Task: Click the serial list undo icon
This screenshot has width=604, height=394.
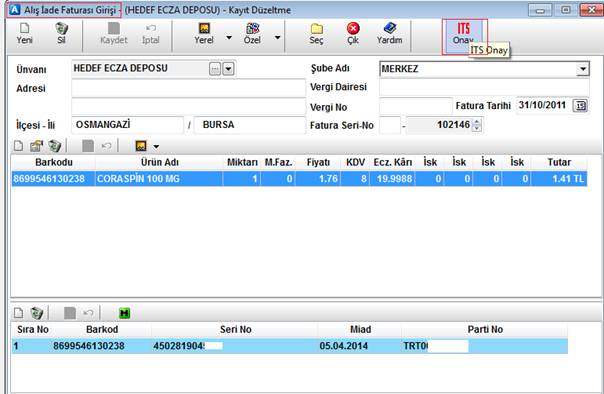Action: pos(88,313)
